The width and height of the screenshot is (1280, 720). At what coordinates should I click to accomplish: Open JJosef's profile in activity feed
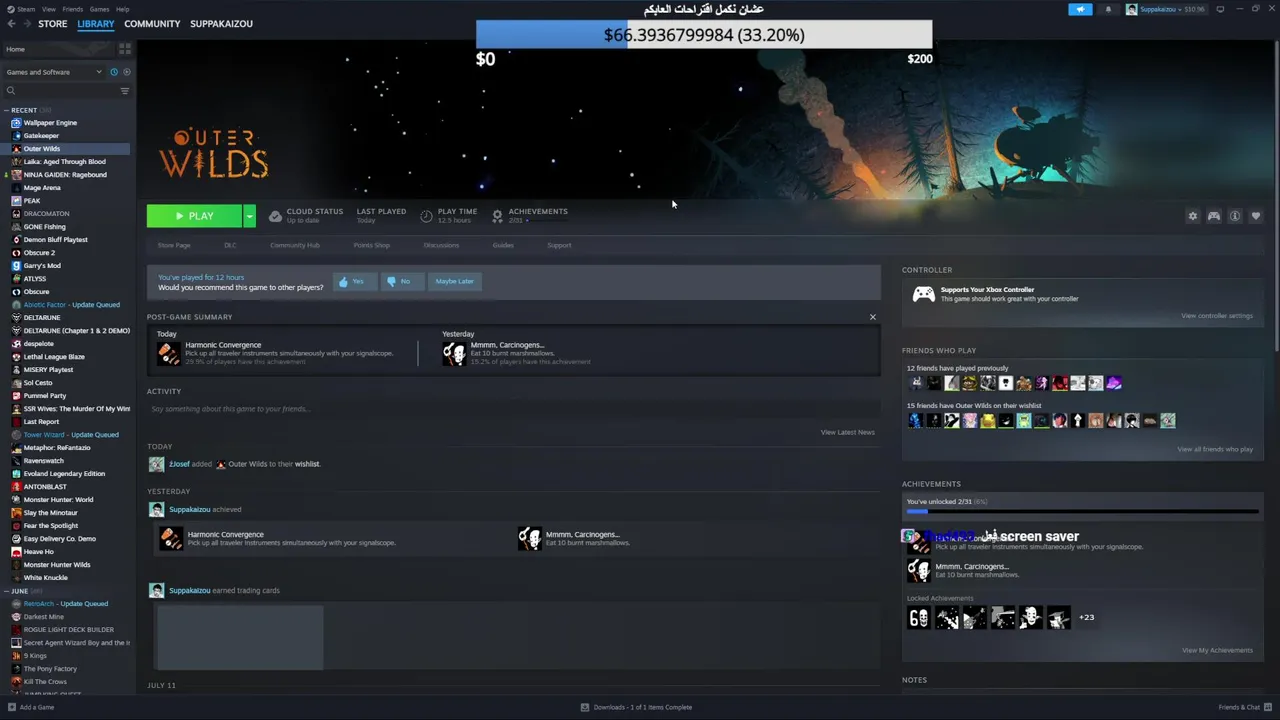click(x=179, y=464)
